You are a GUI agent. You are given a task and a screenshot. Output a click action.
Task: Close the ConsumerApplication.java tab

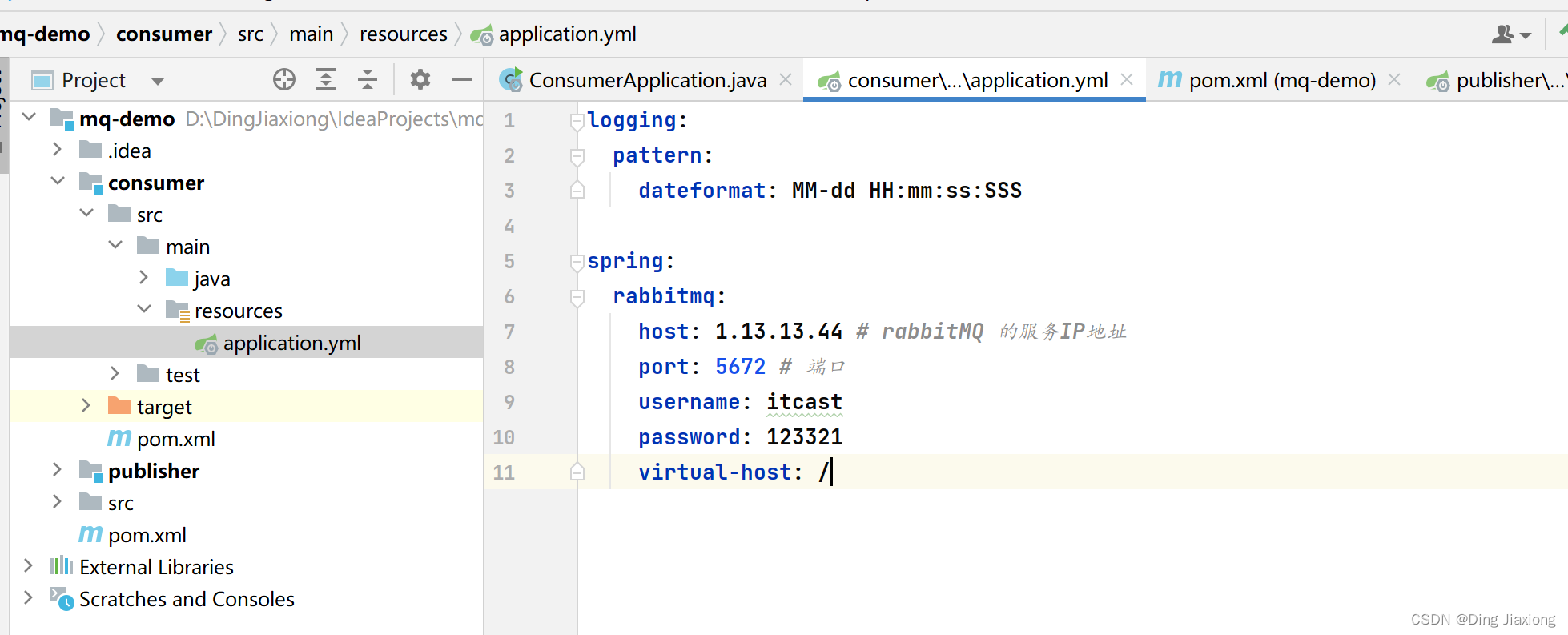pyautogui.click(x=786, y=79)
